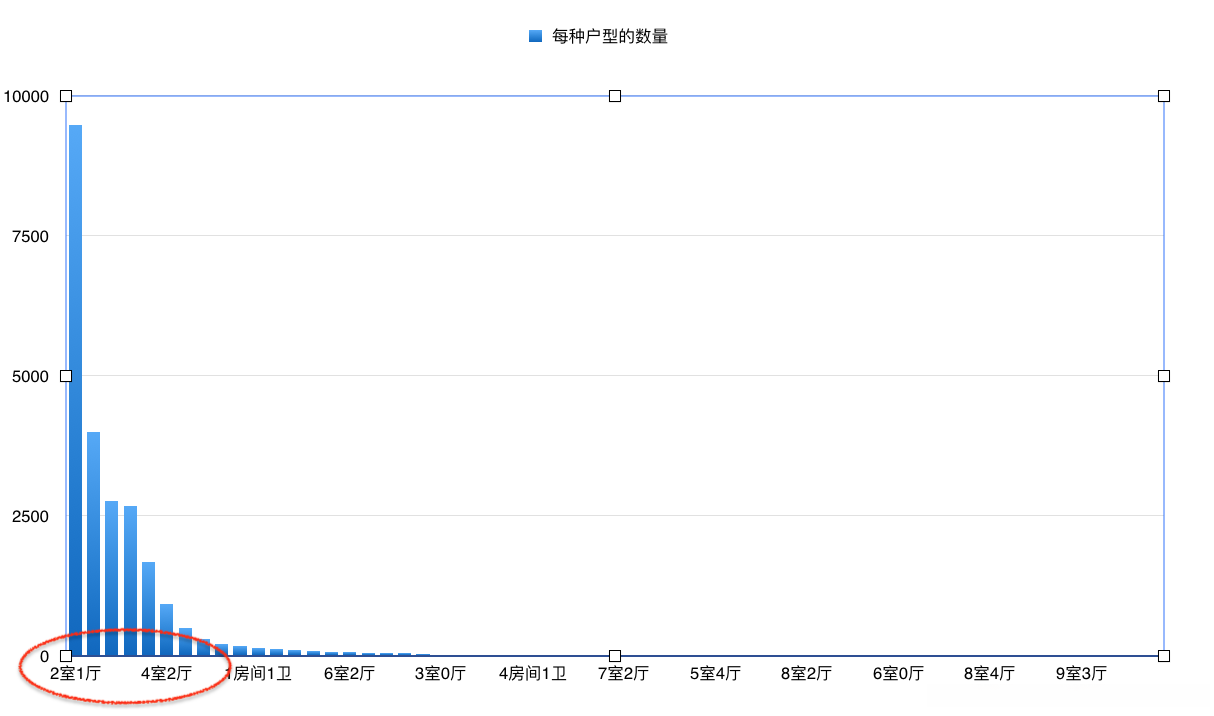Screen dimensions: 1214x716
Task: Select the 4室2厅 x-axis label
Action: tap(166, 674)
